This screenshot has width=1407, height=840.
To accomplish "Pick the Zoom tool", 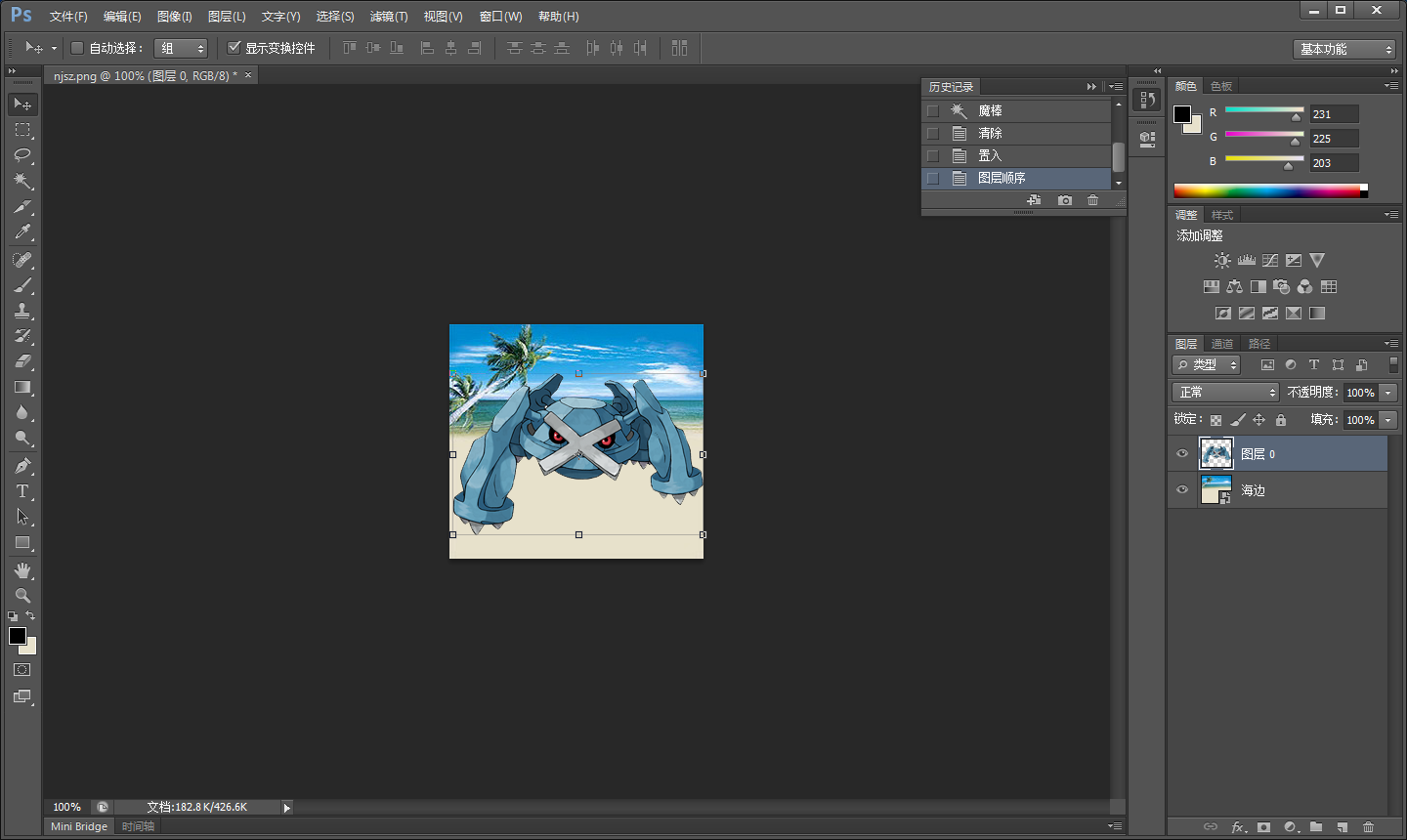I will click(22, 596).
